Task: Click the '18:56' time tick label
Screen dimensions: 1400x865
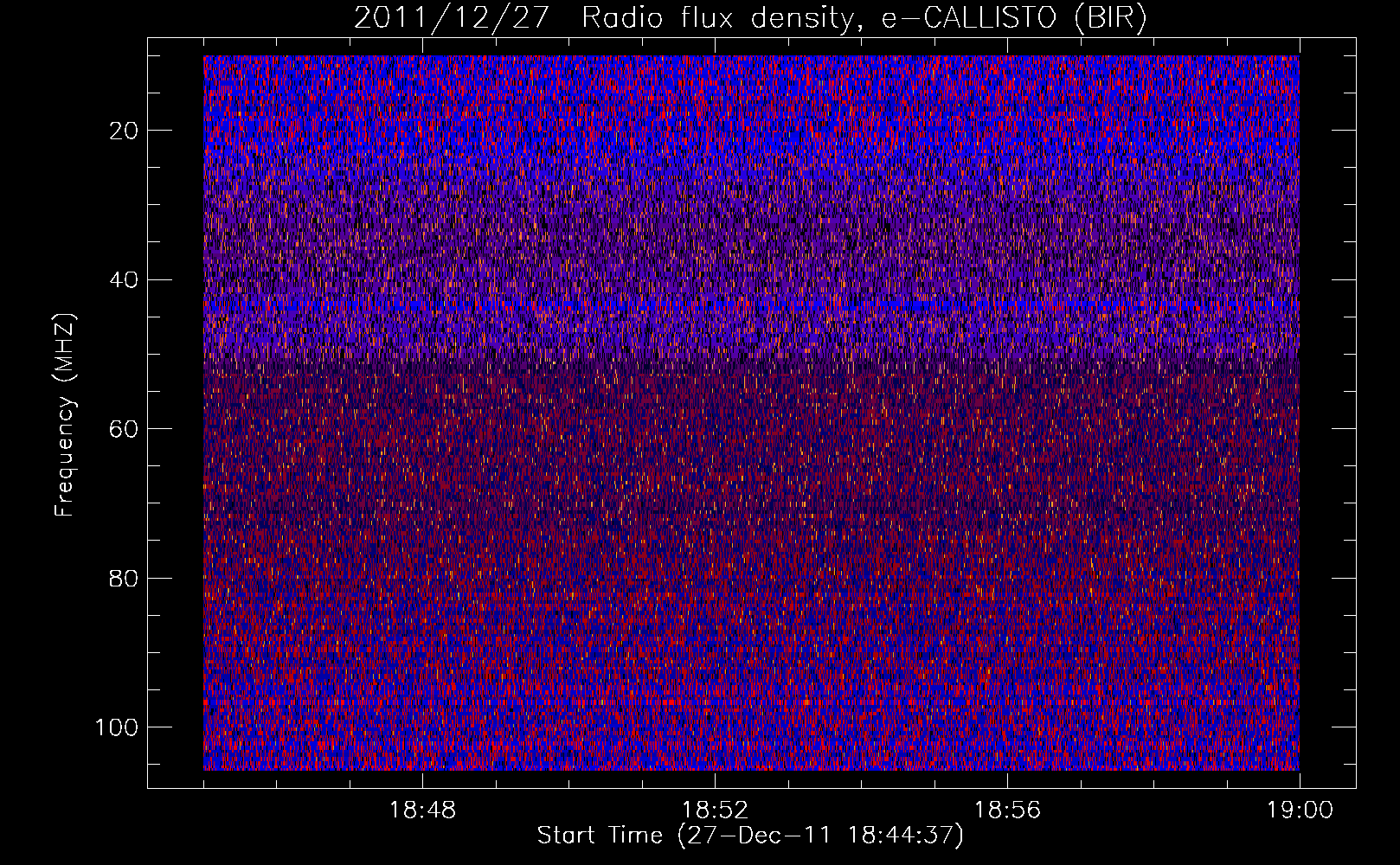Action: tap(1007, 811)
